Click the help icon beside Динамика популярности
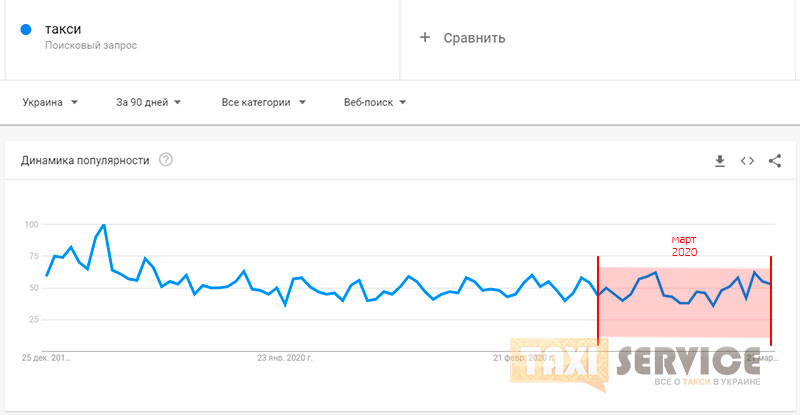Viewport: 800px width, 415px height. (166, 160)
